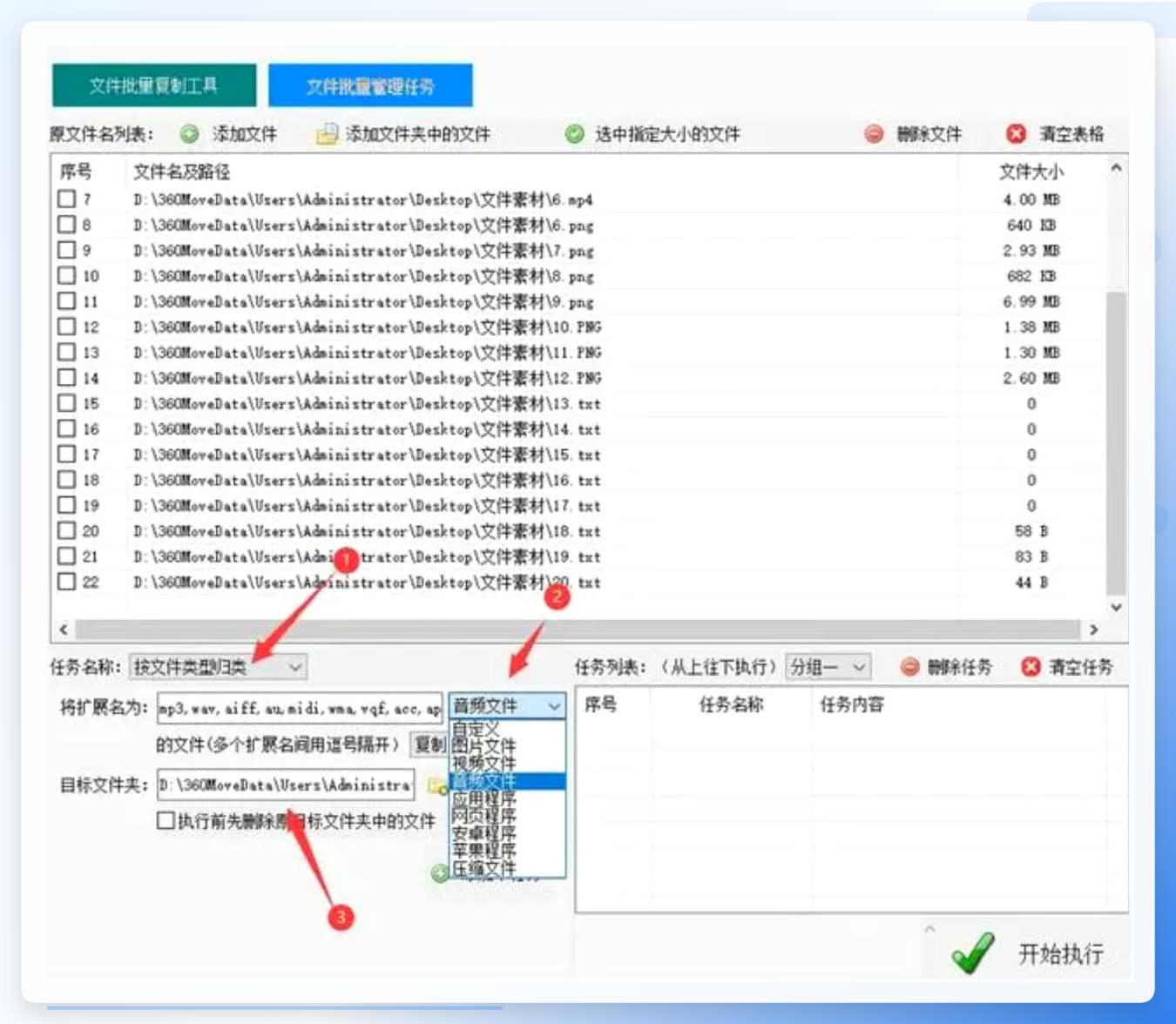This screenshot has width=1176, height=1024.
Task: Click the red 删除文件 icon
Action: pyautogui.click(x=874, y=134)
